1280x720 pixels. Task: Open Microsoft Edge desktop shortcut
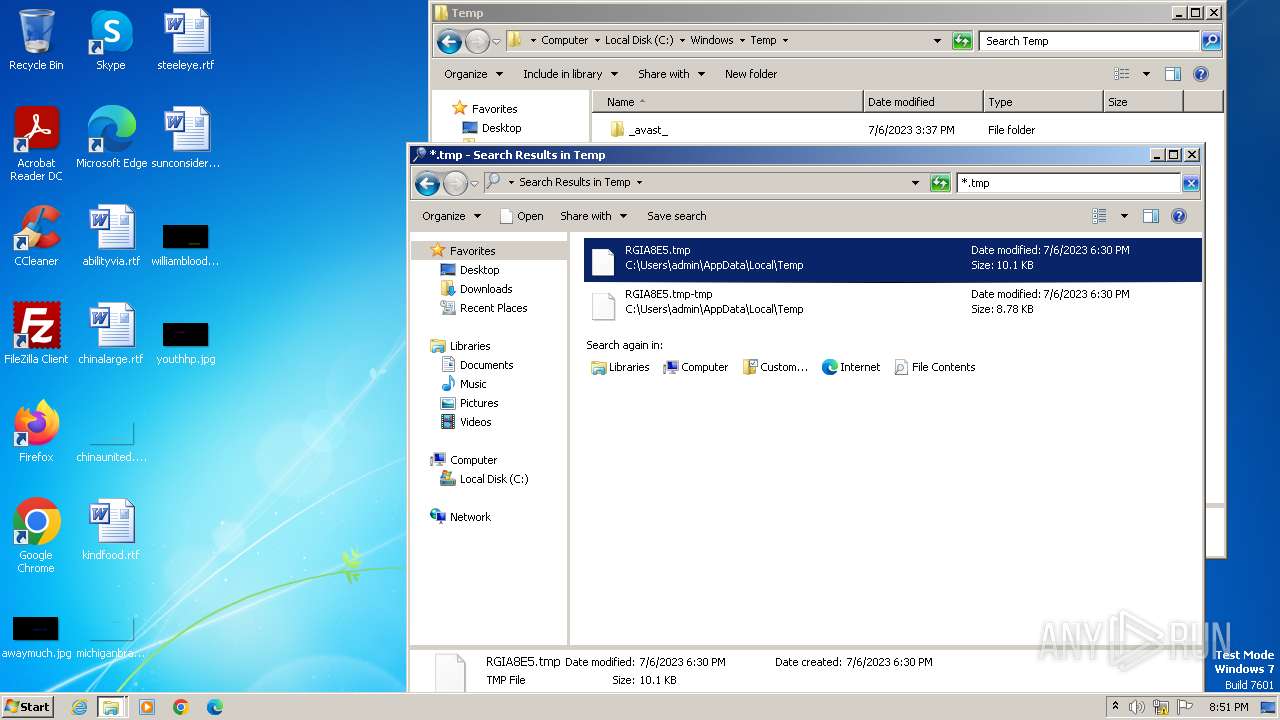click(111, 138)
